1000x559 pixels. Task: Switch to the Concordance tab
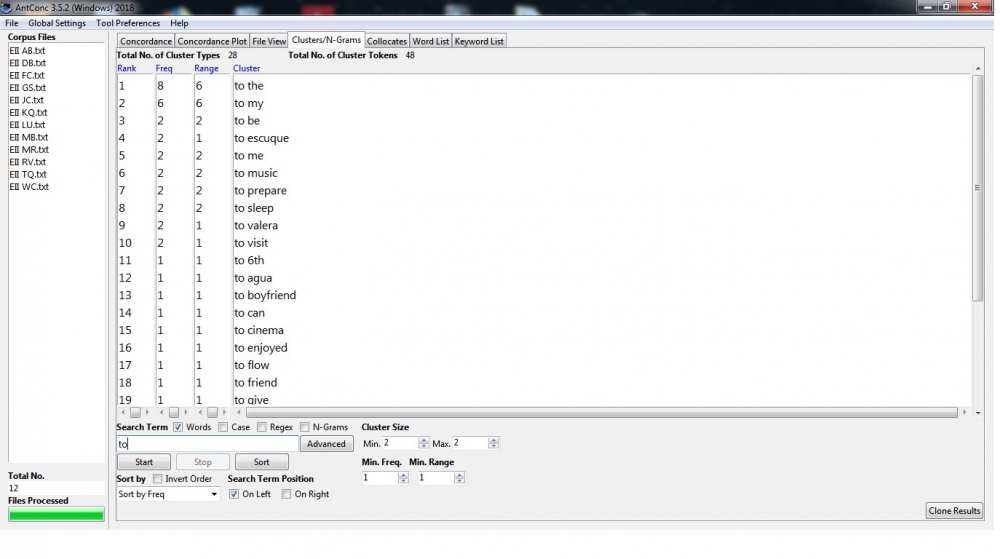coord(146,41)
